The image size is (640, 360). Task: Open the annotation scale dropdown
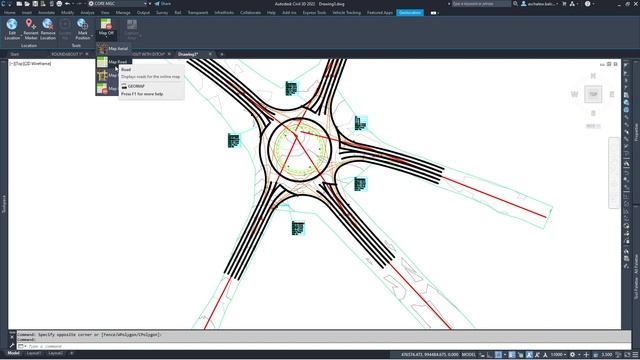pos(558,355)
